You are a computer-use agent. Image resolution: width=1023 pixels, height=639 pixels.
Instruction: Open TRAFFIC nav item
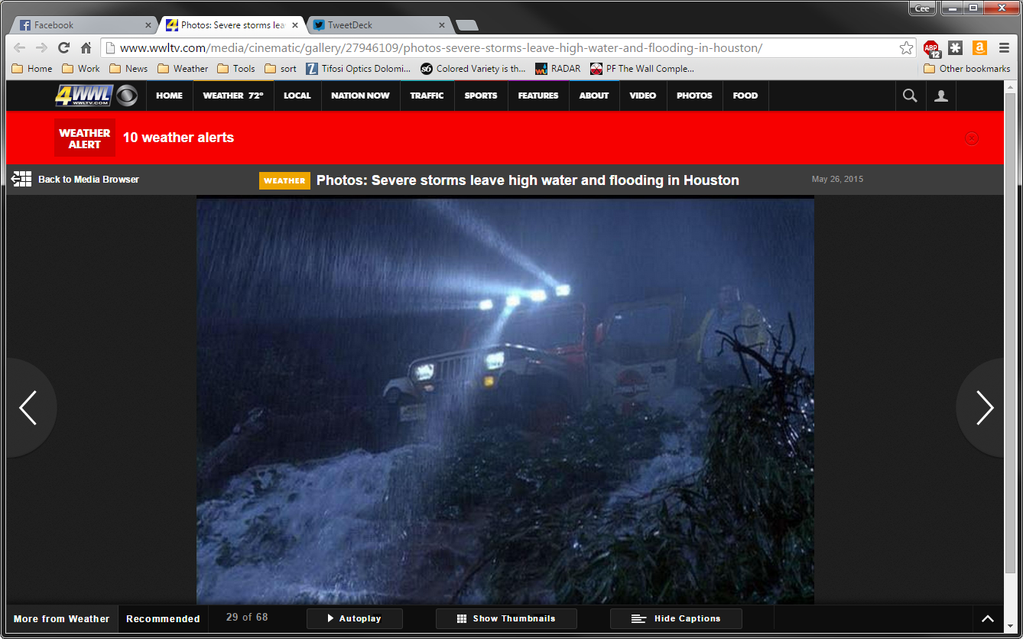point(427,95)
